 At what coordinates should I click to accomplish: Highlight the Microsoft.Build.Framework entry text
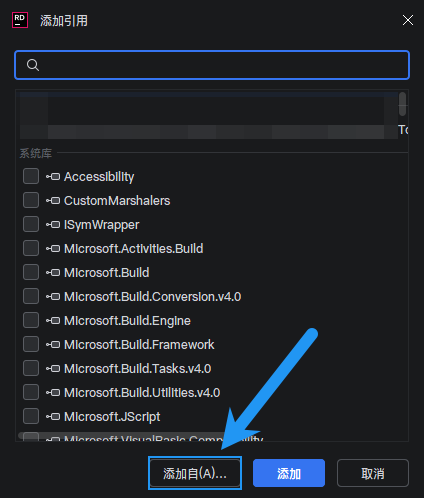coord(139,345)
